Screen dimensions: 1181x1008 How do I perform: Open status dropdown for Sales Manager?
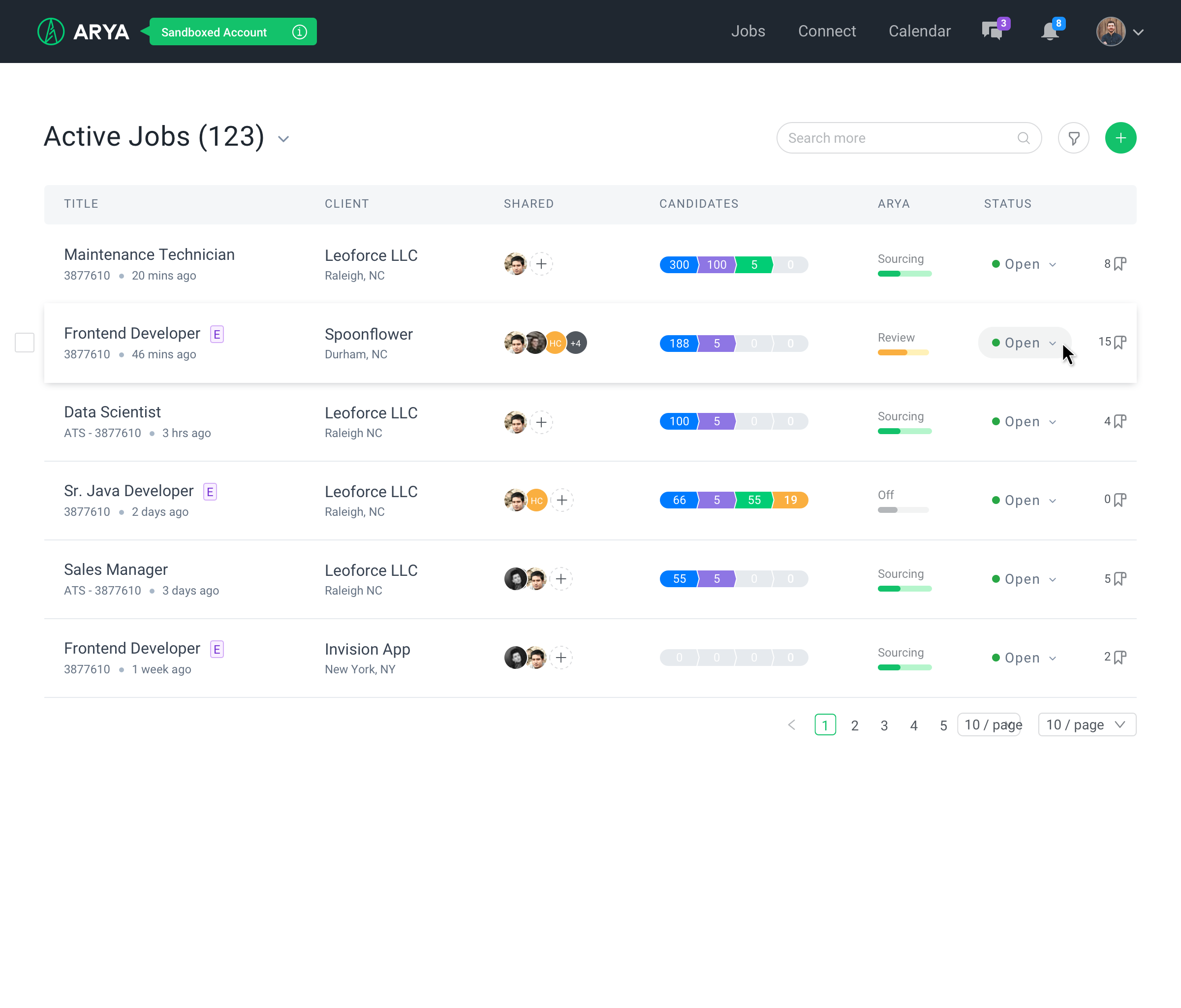[1024, 579]
